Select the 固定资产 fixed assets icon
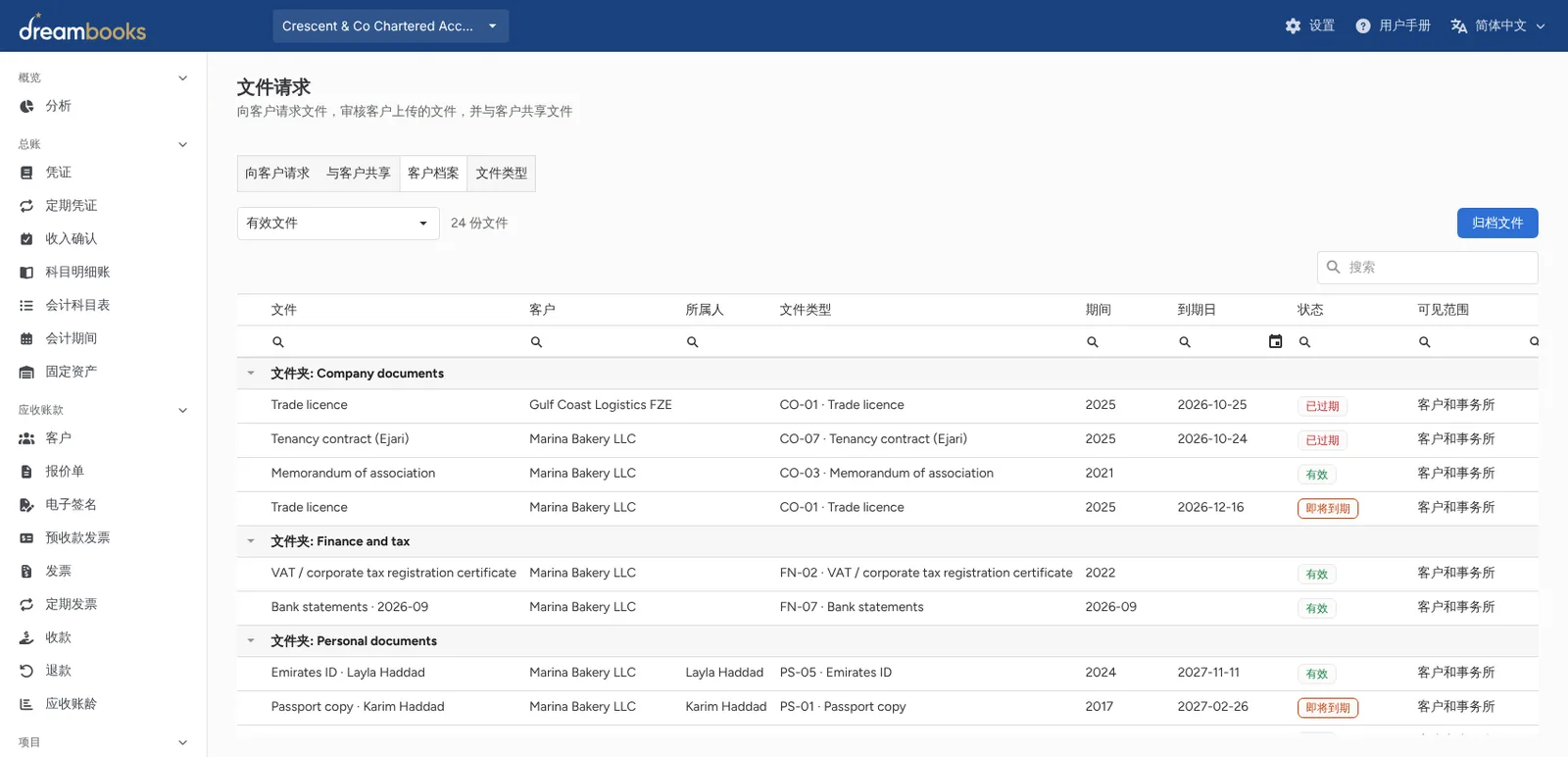Viewport: 1568px width, 757px height. pyautogui.click(x=26, y=373)
